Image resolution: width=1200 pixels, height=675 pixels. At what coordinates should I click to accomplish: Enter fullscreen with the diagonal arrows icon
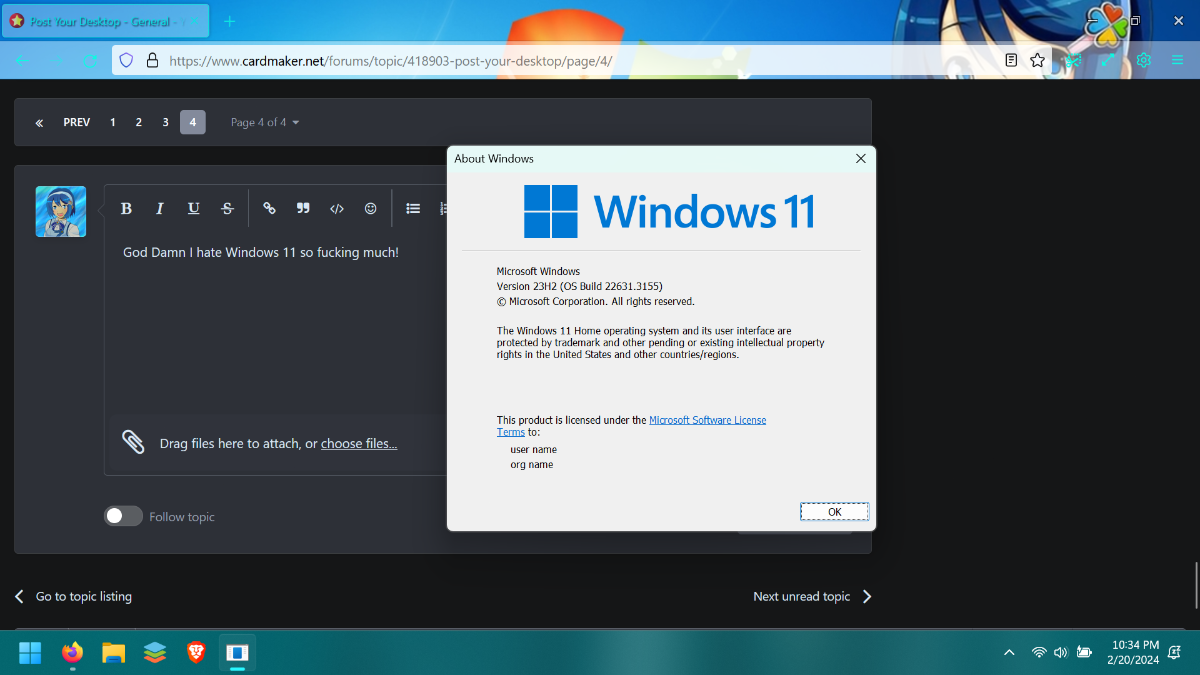pyautogui.click(x=1108, y=60)
